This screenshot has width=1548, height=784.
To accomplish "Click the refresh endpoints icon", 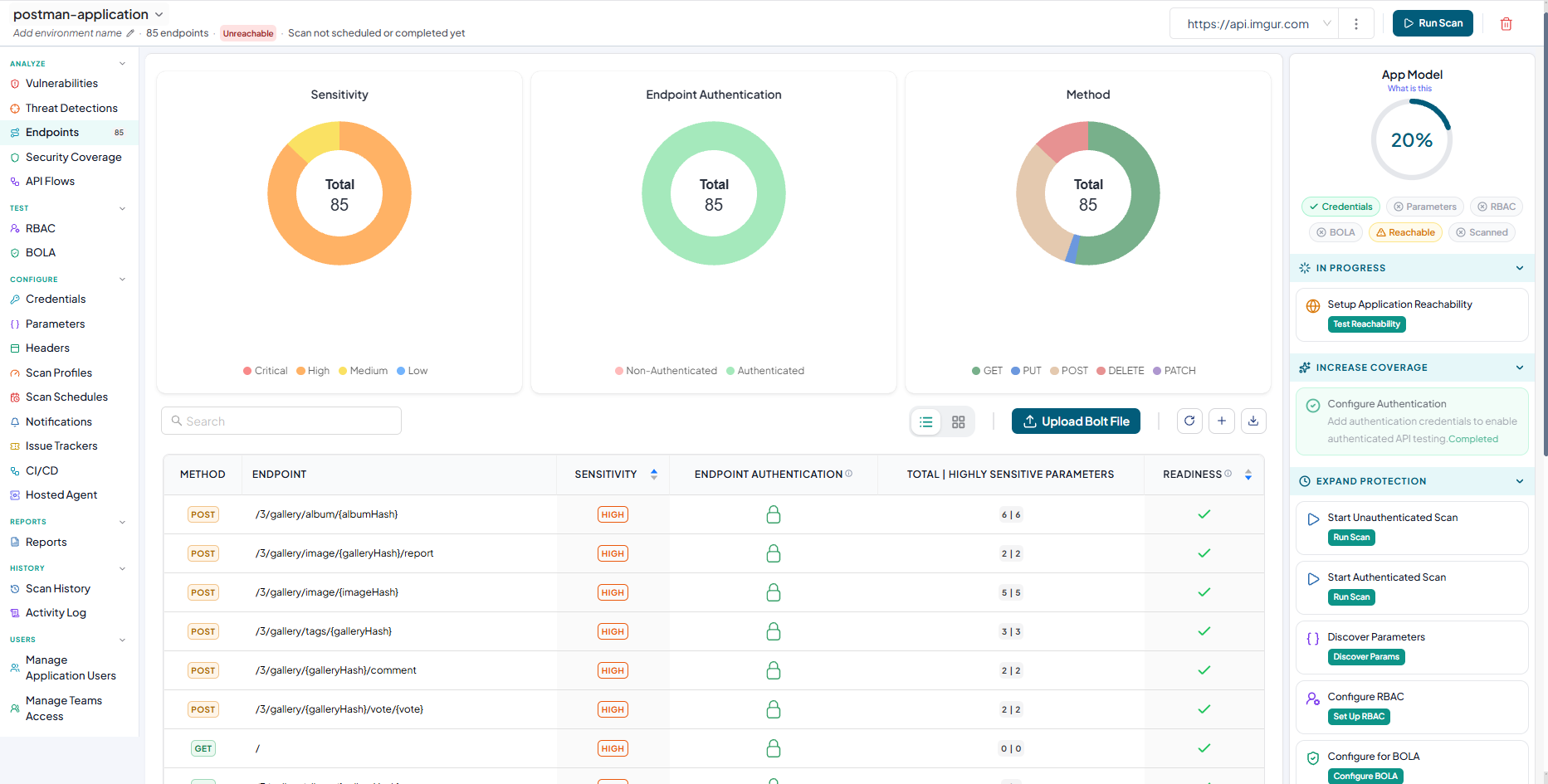I will click(x=1189, y=421).
